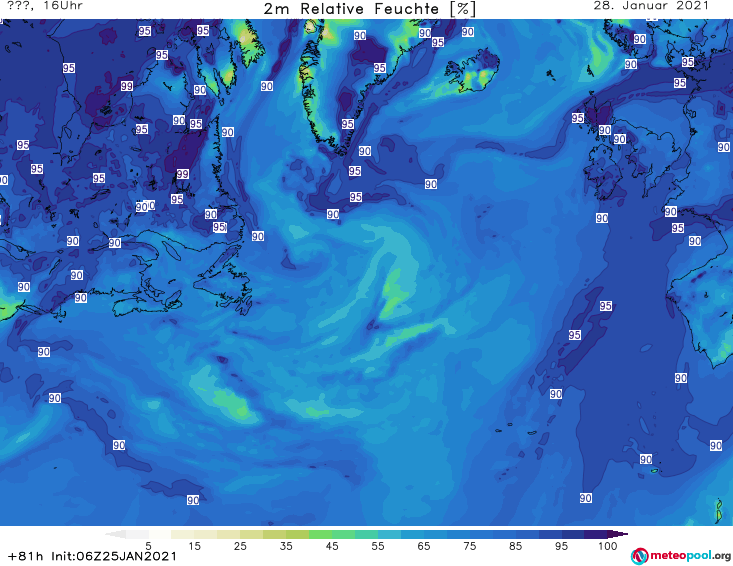Image resolution: width=733 pixels, height=566 pixels.
Task: Click the legend value '85'
Action: pos(515,546)
